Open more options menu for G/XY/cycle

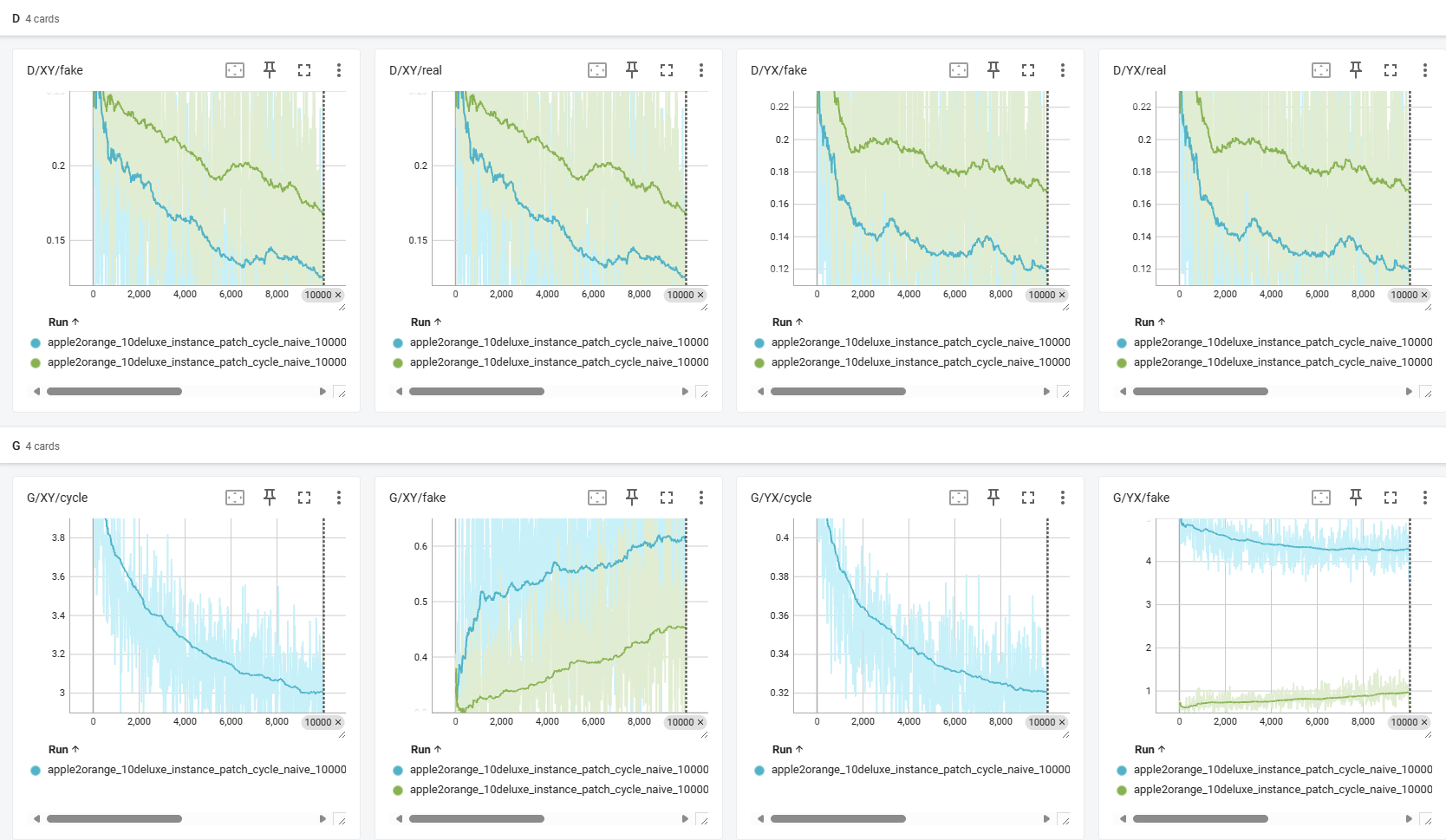[339, 498]
